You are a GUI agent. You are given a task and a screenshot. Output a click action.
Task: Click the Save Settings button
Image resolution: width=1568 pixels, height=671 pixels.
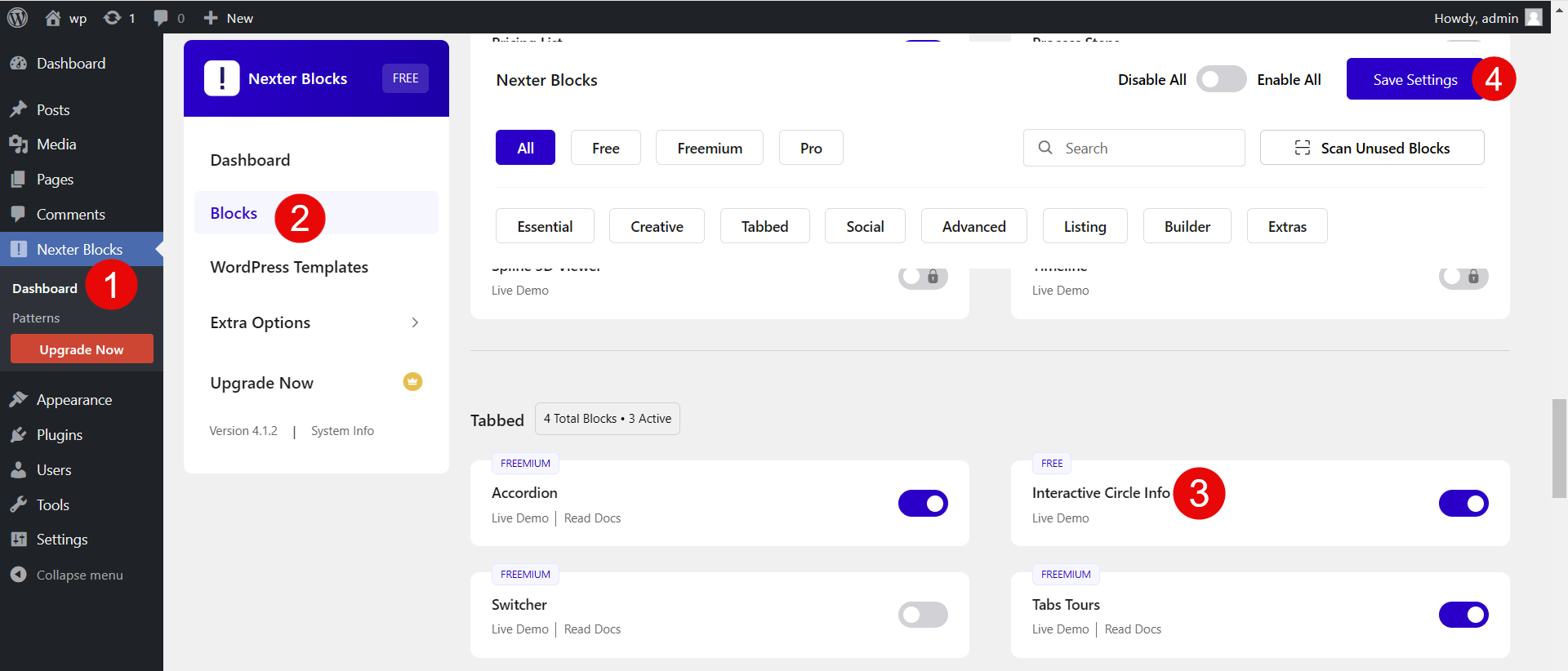(1414, 79)
